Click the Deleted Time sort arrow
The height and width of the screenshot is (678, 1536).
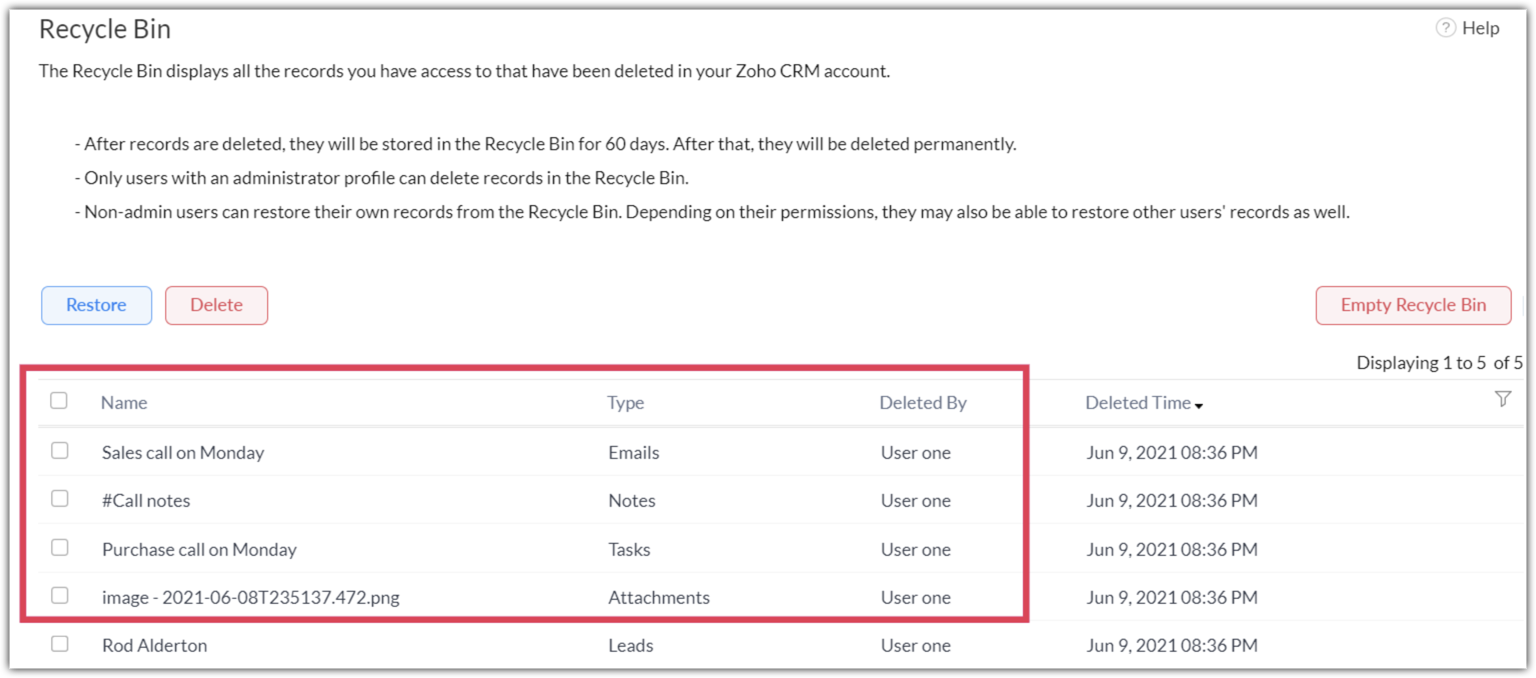pyautogui.click(x=1199, y=405)
